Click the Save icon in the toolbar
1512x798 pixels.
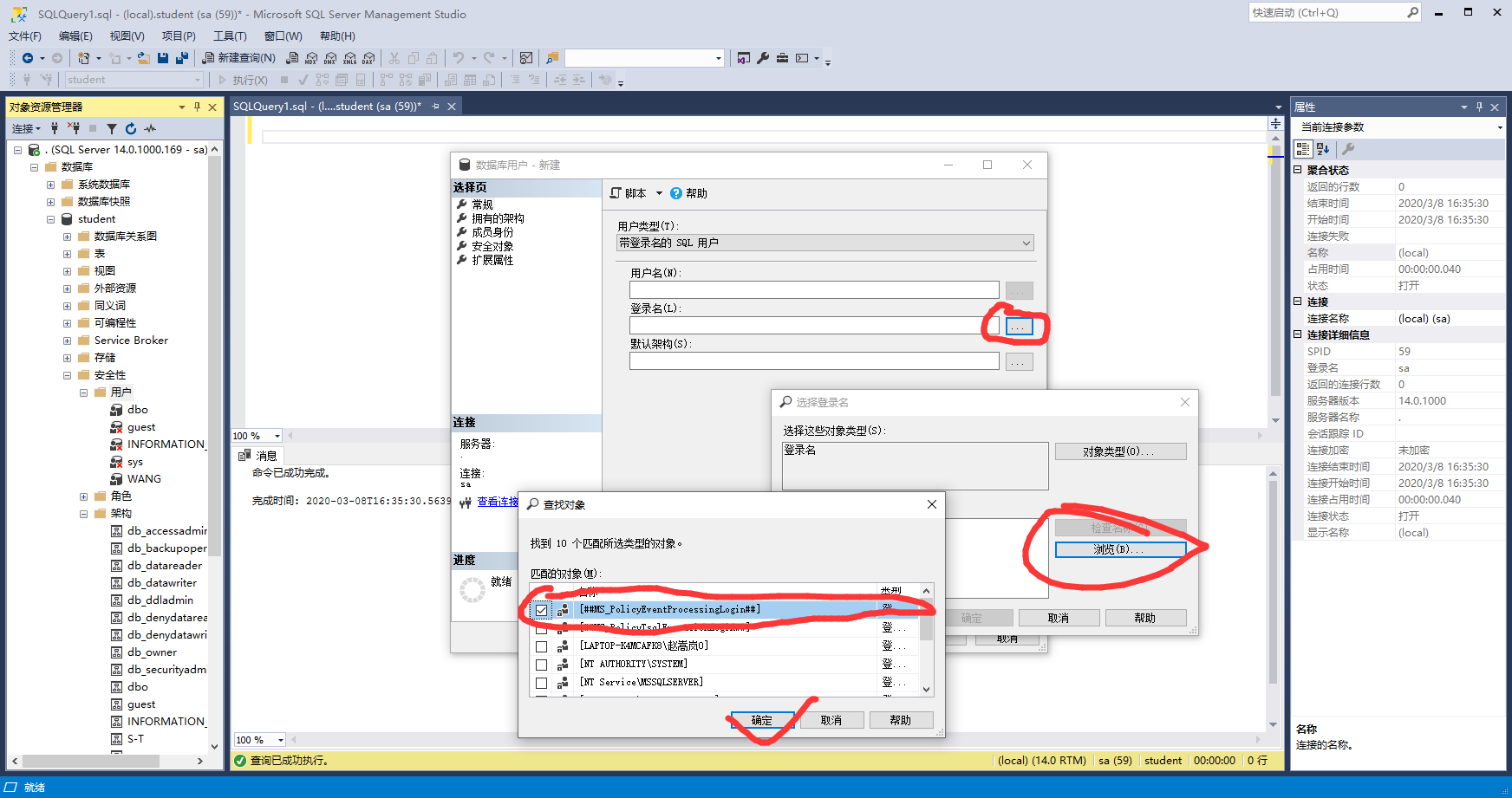(x=163, y=58)
